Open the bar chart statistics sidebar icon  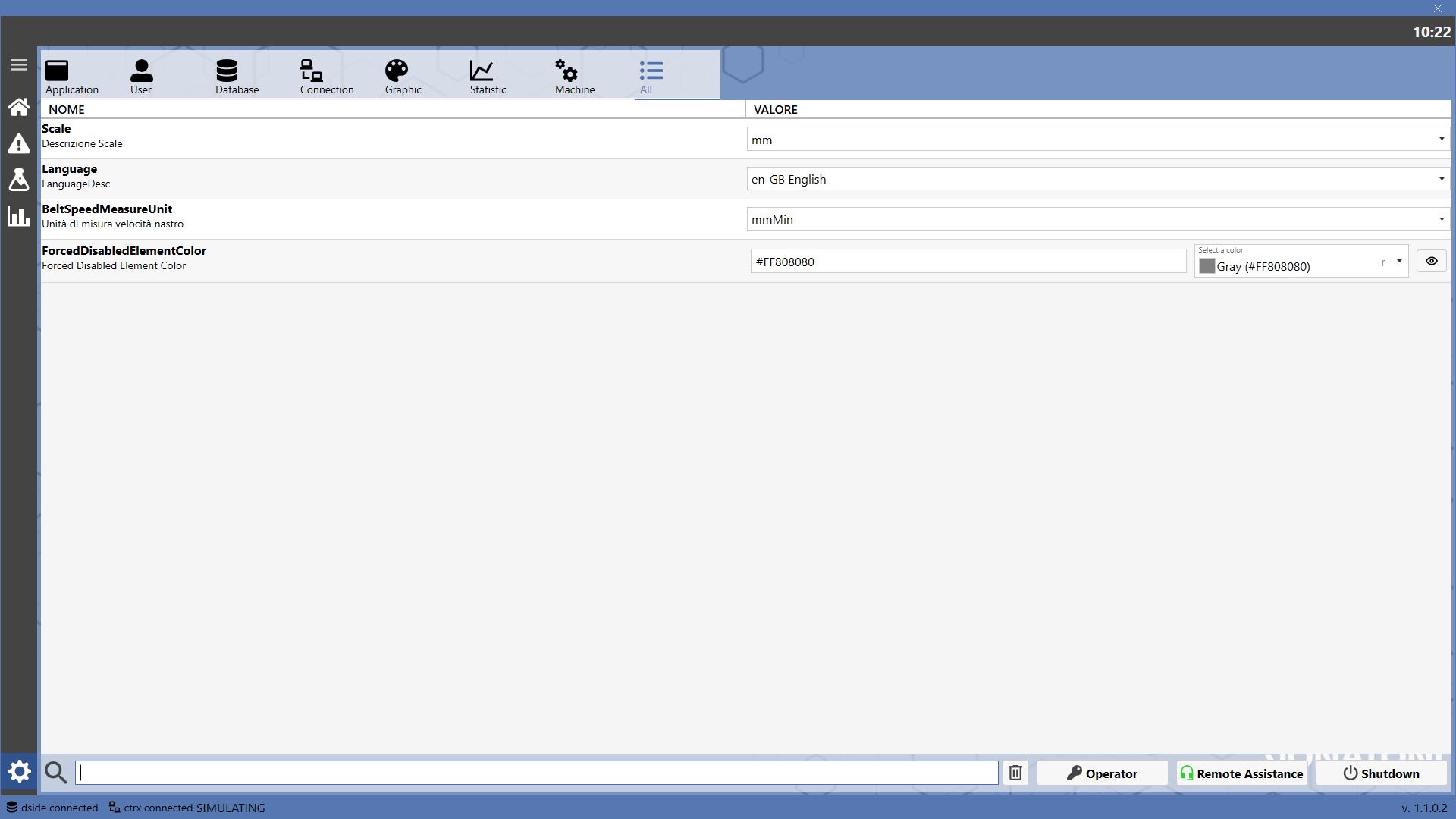point(19,217)
